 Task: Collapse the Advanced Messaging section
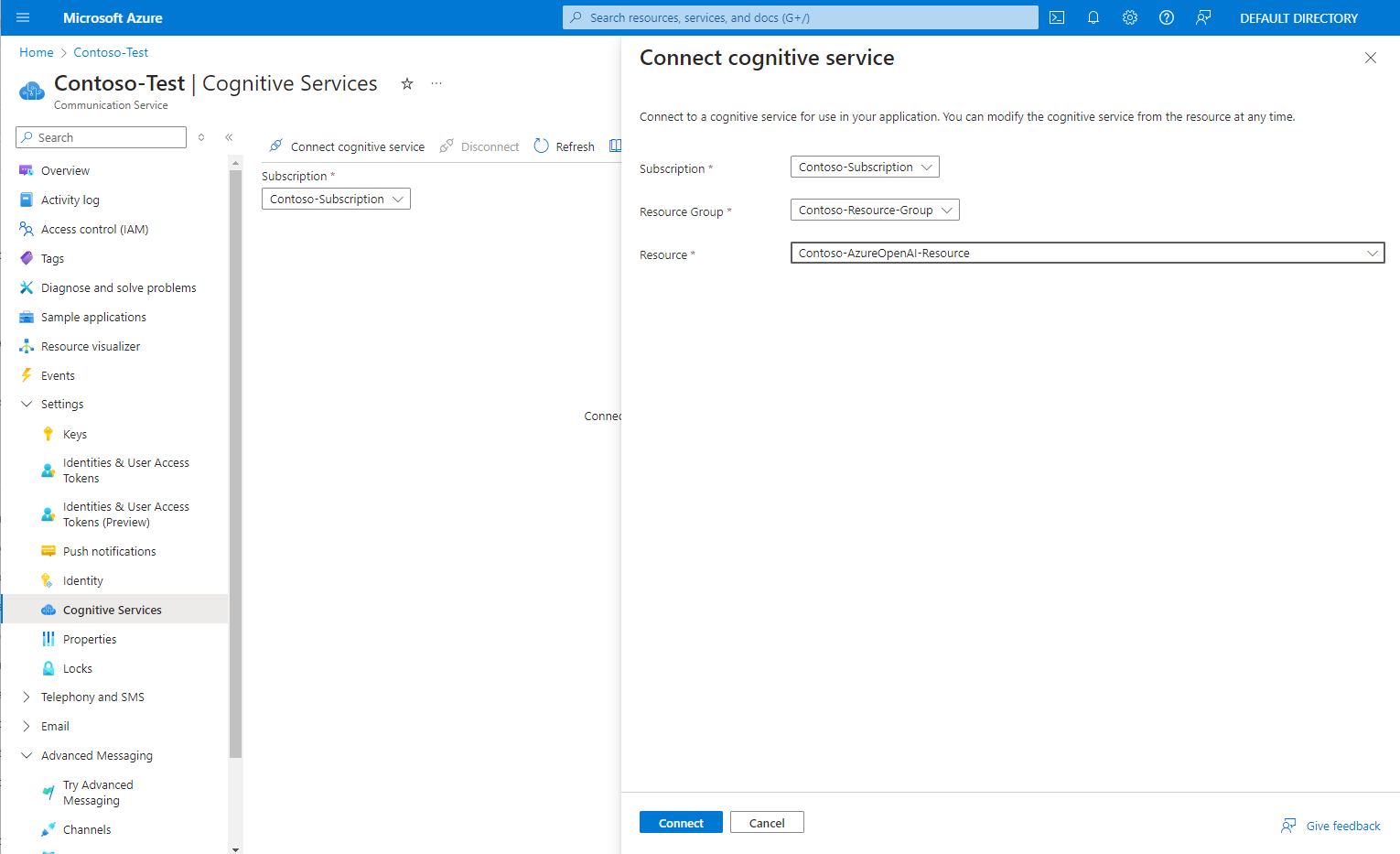pyautogui.click(x=27, y=755)
